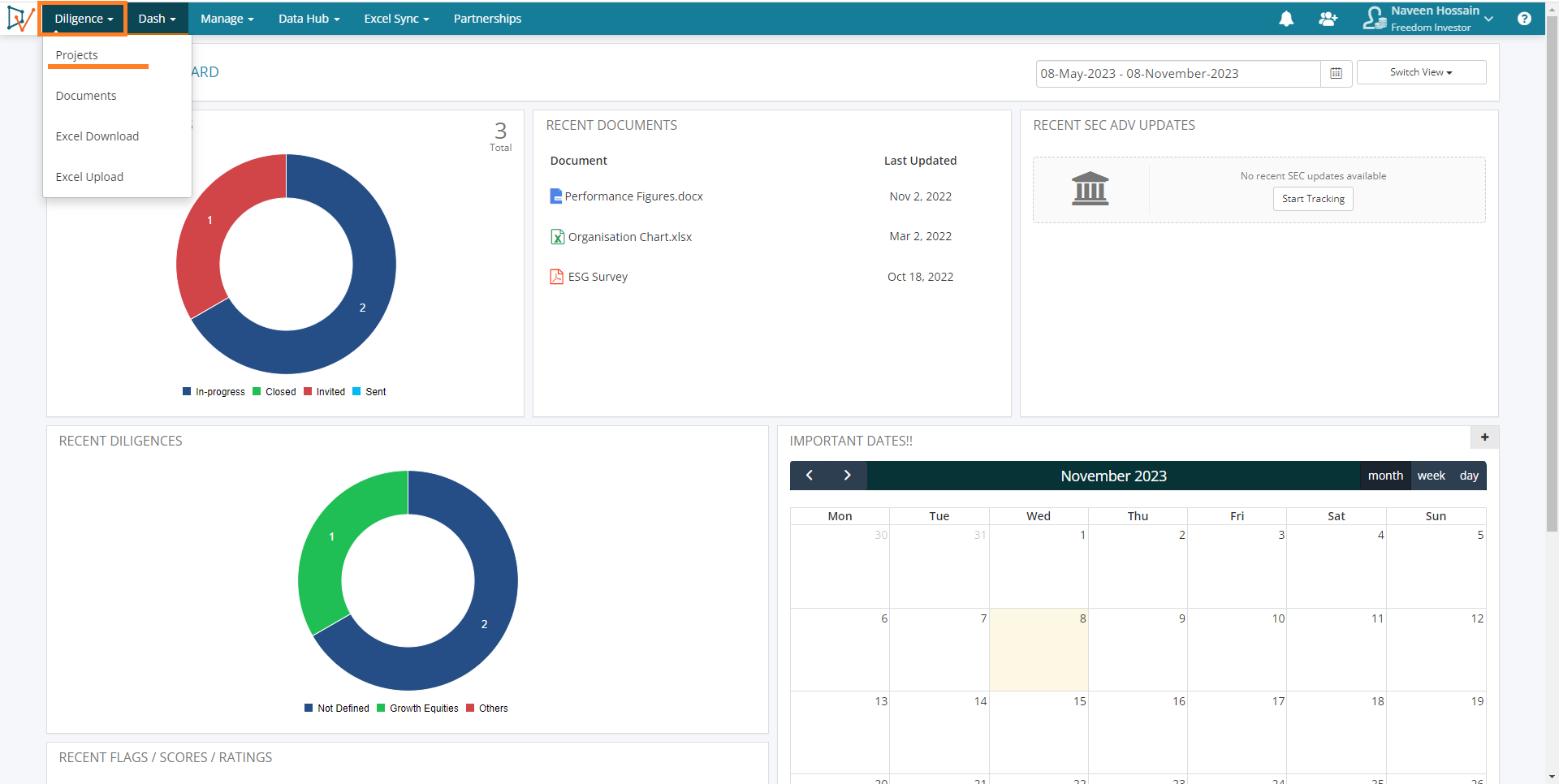Image resolution: width=1559 pixels, height=784 pixels.
Task: Click the Organisation Chart.xlsx Excel icon
Action: 558,237
